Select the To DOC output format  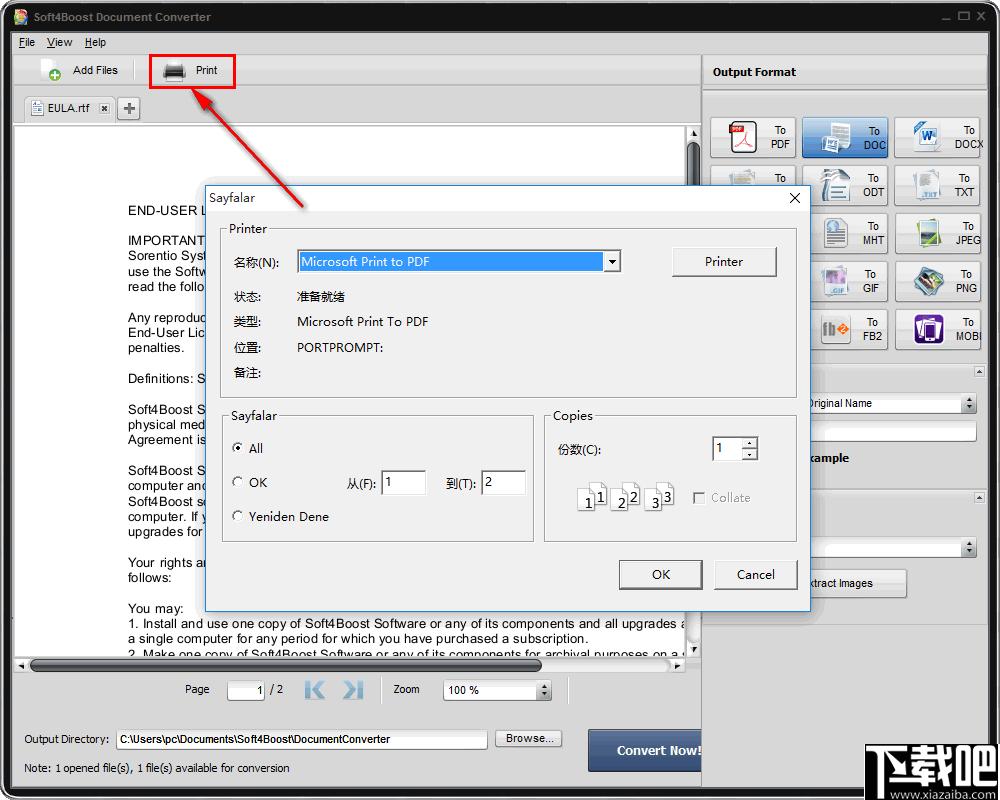click(845, 137)
